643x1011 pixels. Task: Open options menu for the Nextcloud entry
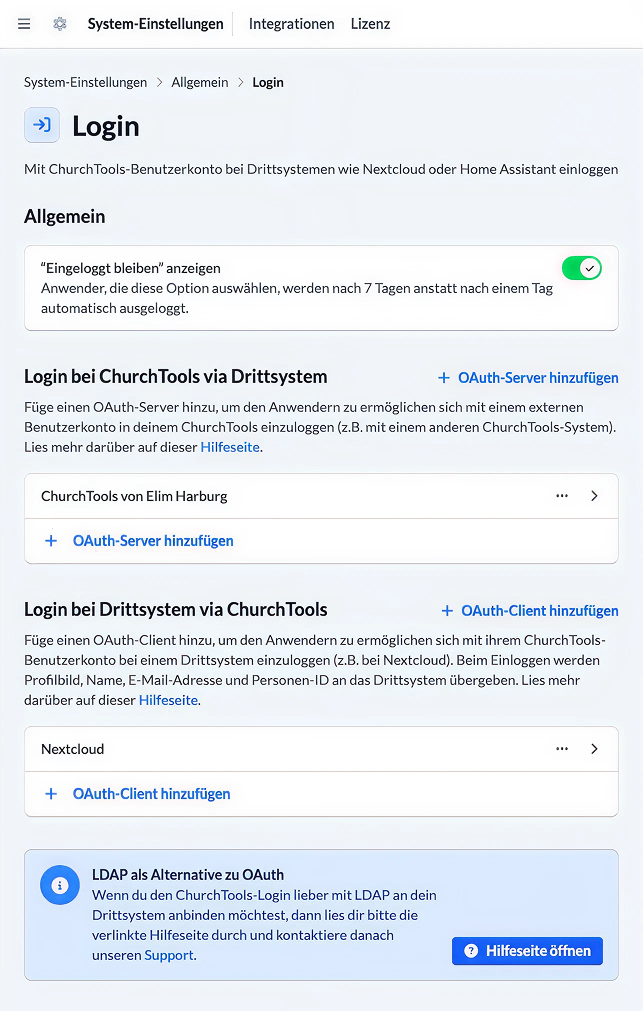pos(562,748)
